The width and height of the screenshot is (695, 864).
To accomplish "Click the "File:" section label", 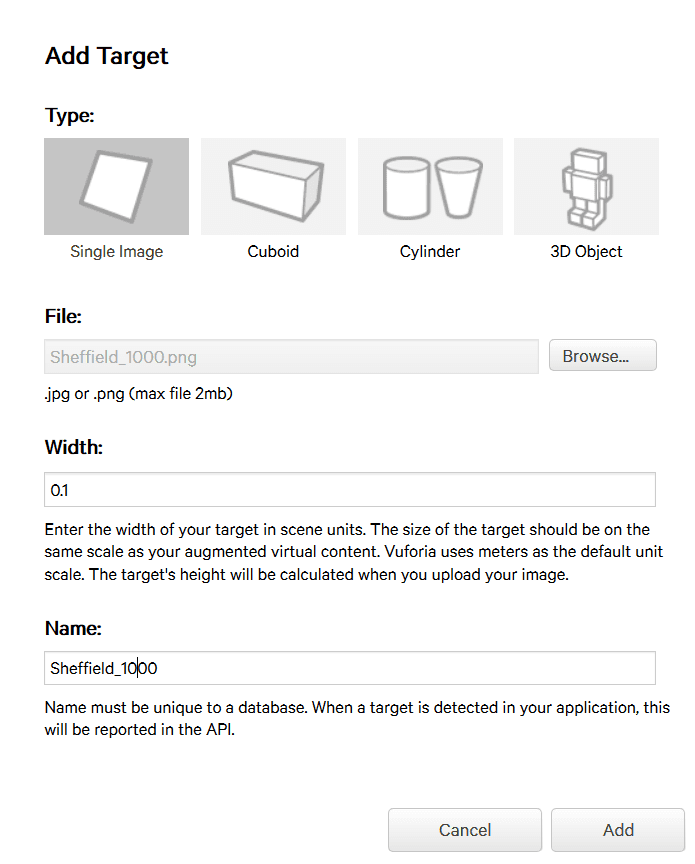I will click(63, 316).
